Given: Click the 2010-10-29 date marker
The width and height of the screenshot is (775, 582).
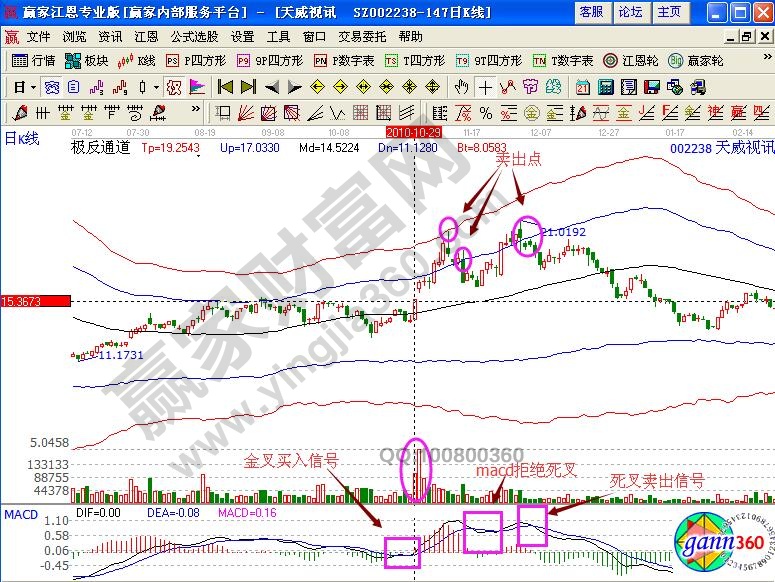Looking at the screenshot, I should [x=412, y=131].
